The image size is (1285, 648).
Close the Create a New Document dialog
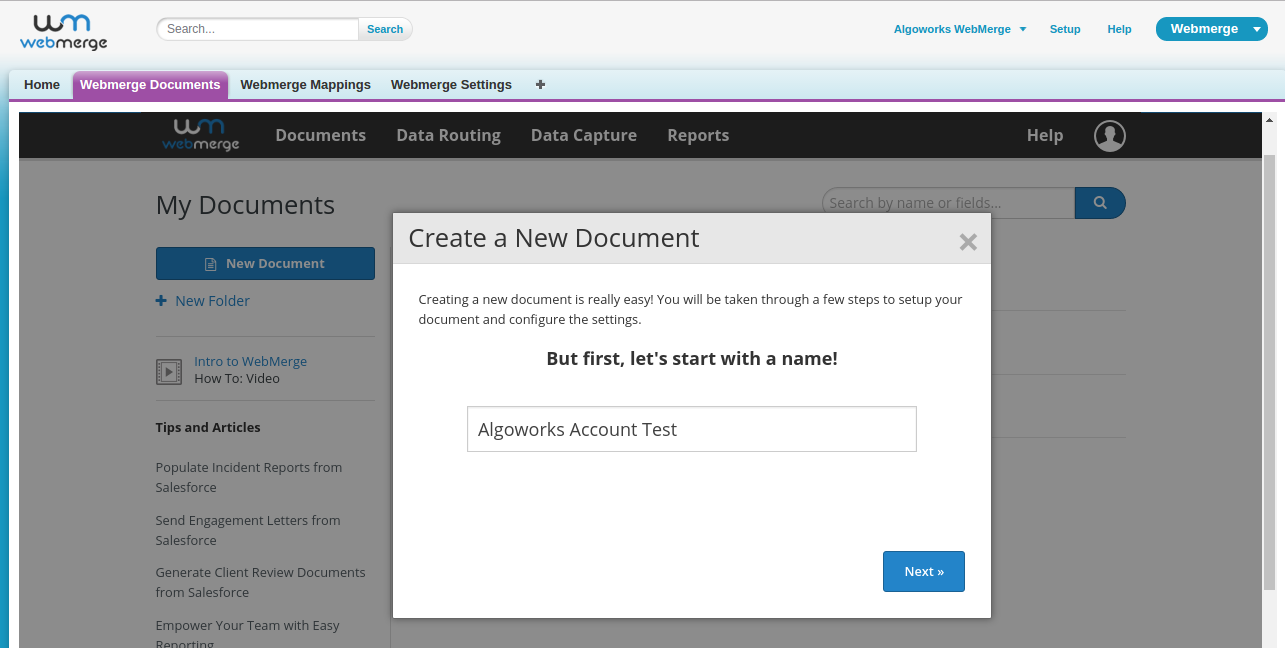point(967,241)
